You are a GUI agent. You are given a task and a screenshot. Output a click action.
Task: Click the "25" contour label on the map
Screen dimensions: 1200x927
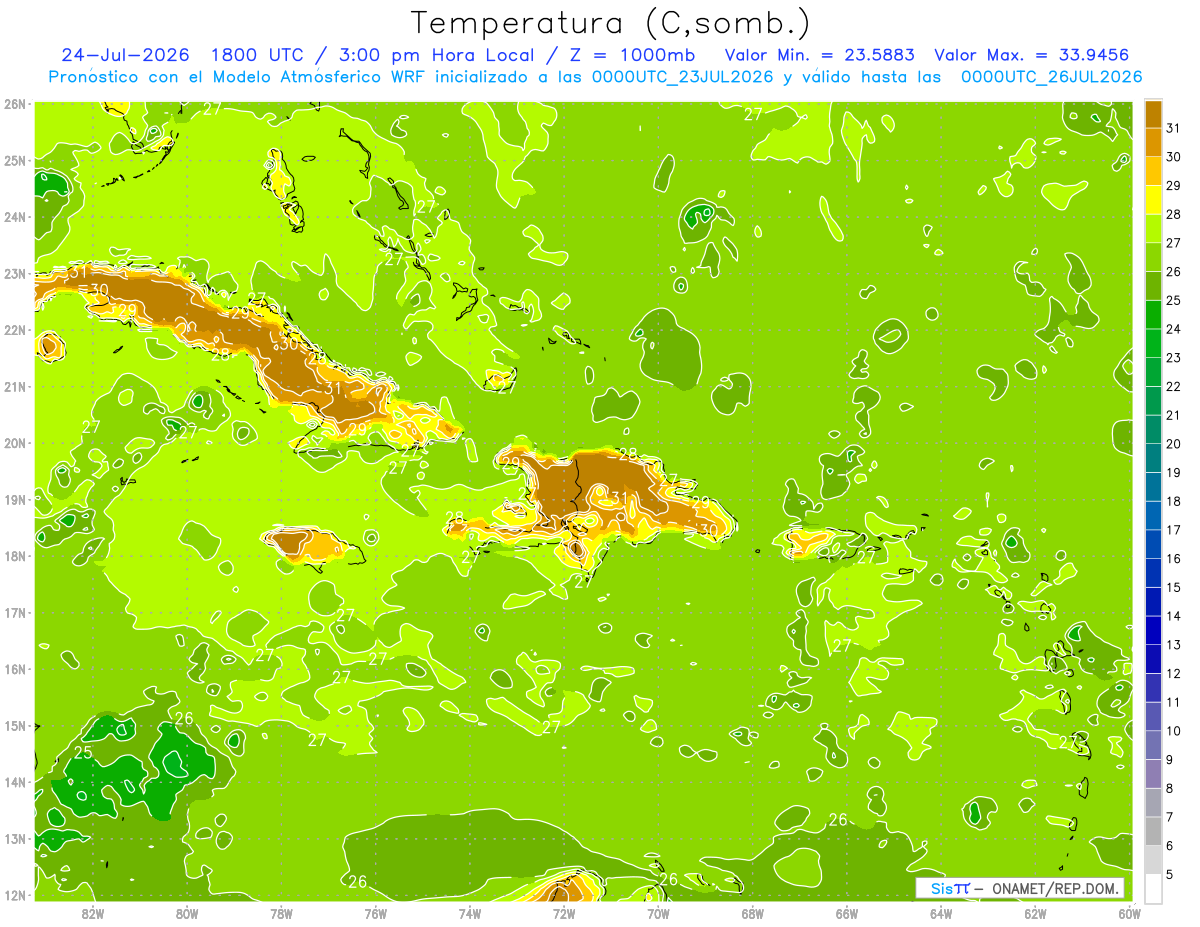tap(84, 752)
